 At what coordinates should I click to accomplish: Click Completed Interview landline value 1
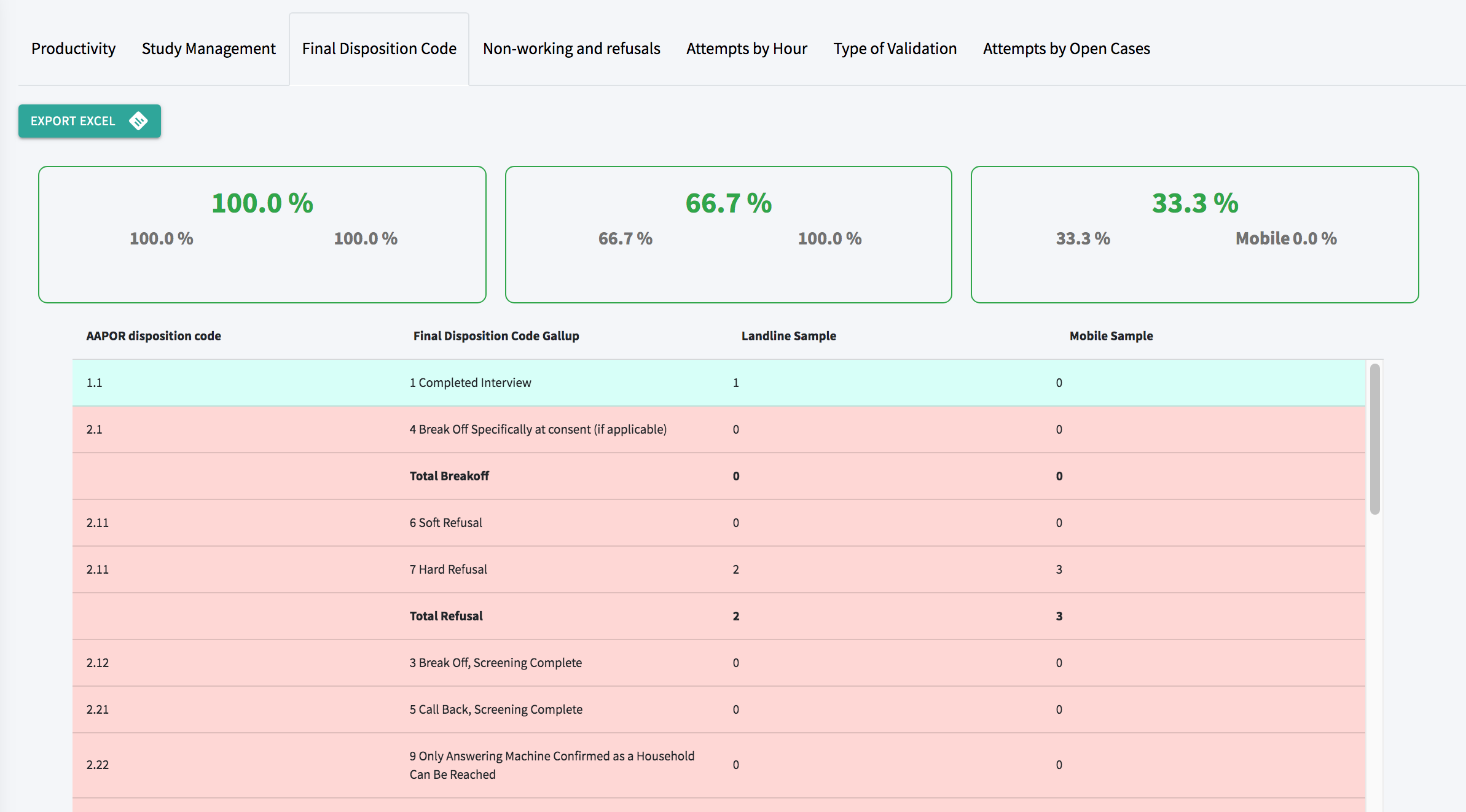coord(736,383)
